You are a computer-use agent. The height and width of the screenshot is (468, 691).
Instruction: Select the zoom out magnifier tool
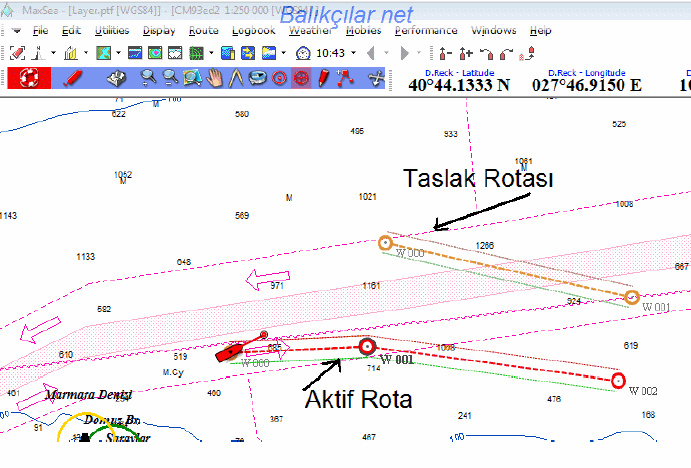(x=172, y=77)
